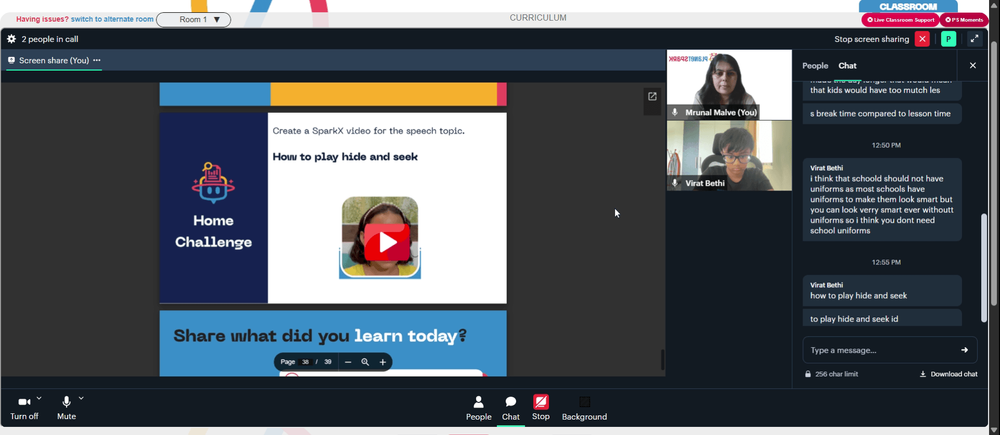Viewport: 1000px width, 435px height.
Task: Zoom in the PDF with plus icon
Action: coord(383,362)
